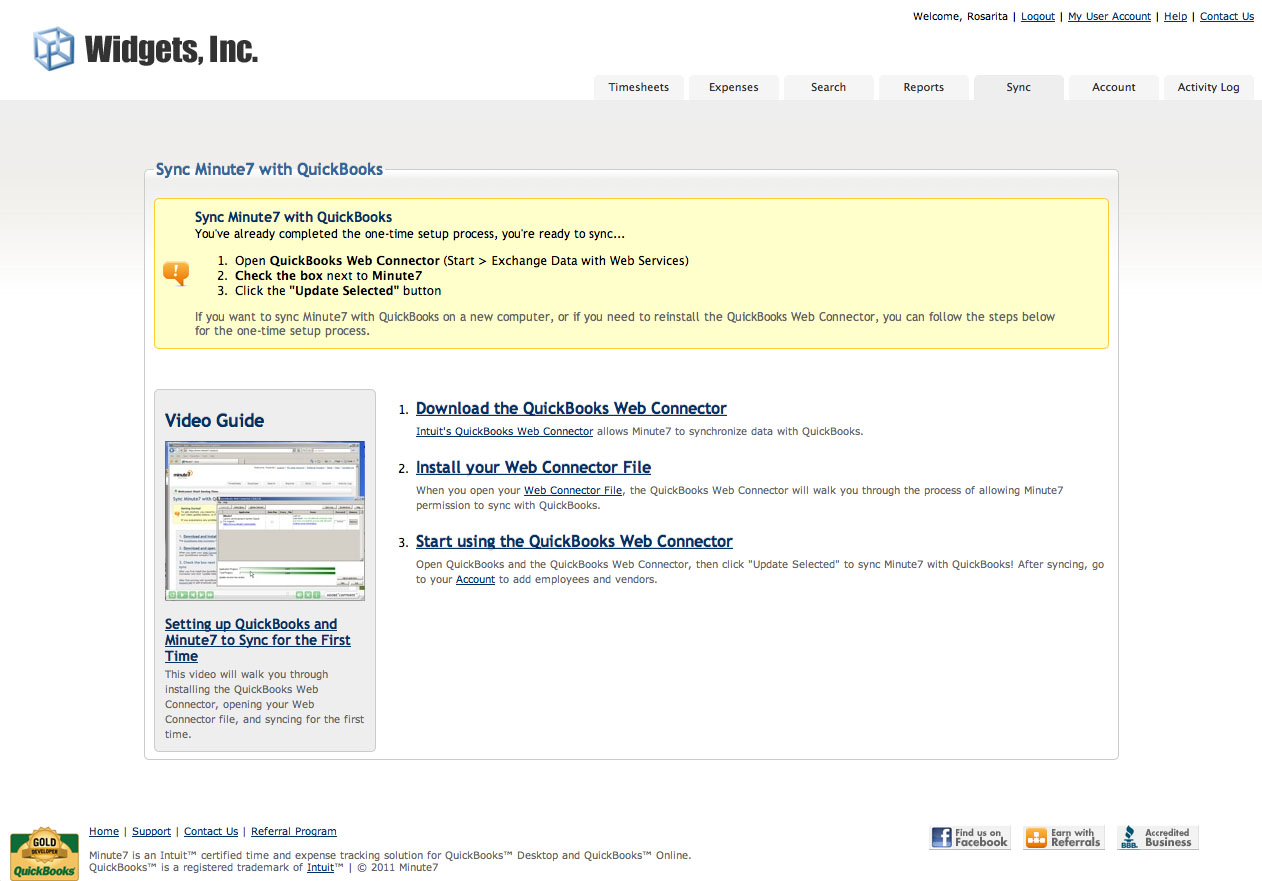Follow the Intuit's QuickBooks Web Connector link
The height and width of the screenshot is (881, 1262).
pos(504,432)
